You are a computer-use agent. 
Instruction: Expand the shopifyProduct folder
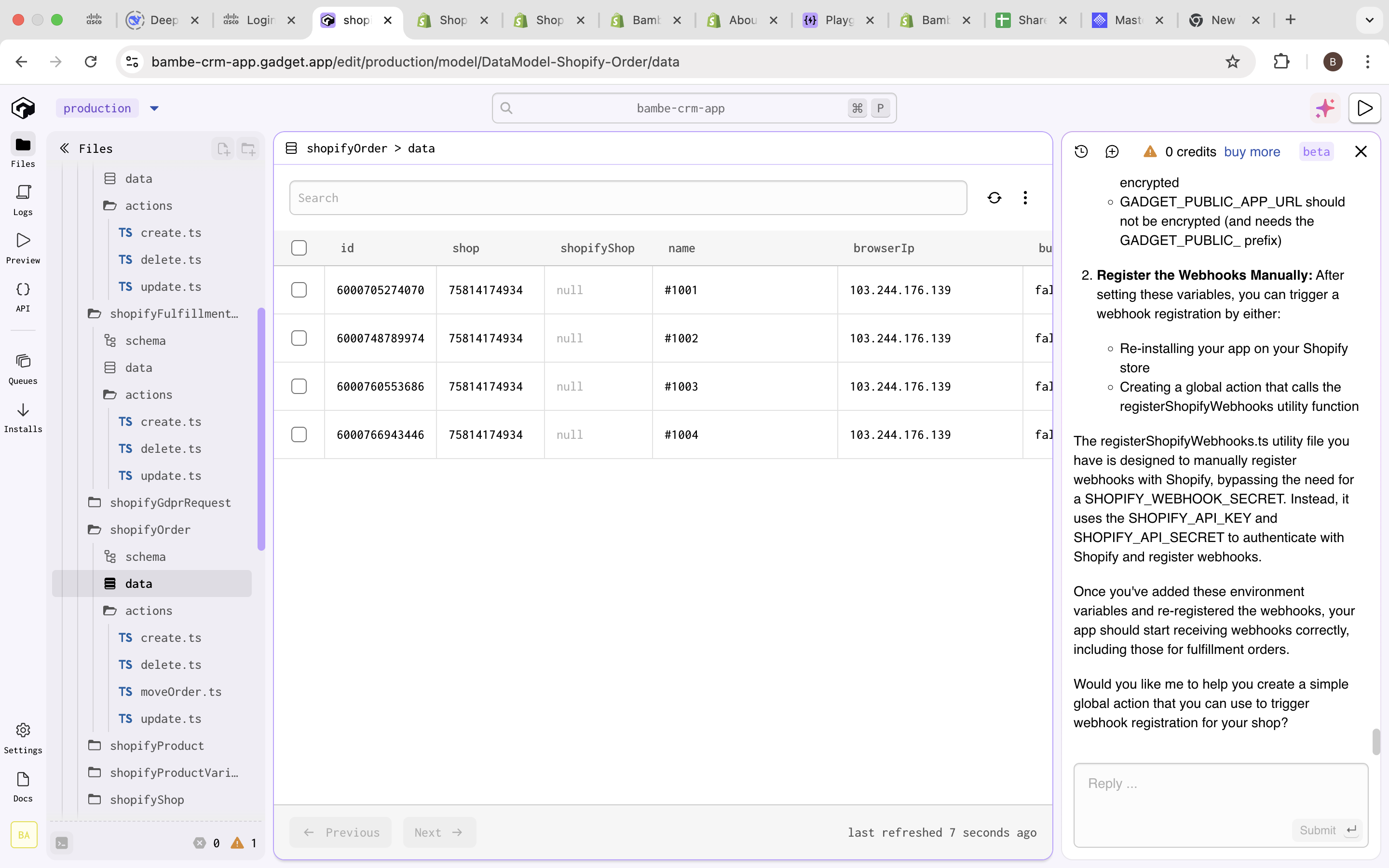coord(157,745)
